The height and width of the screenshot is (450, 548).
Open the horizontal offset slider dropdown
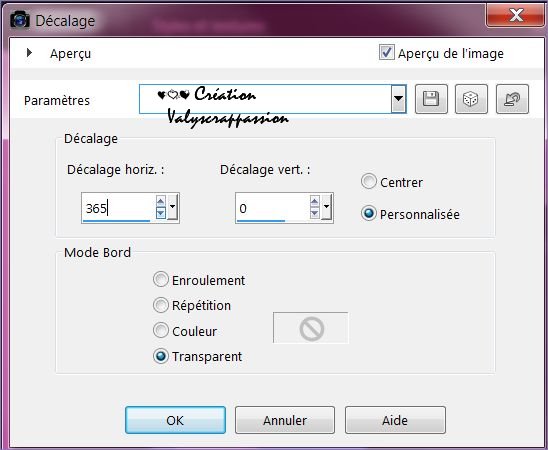pos(172,207)
